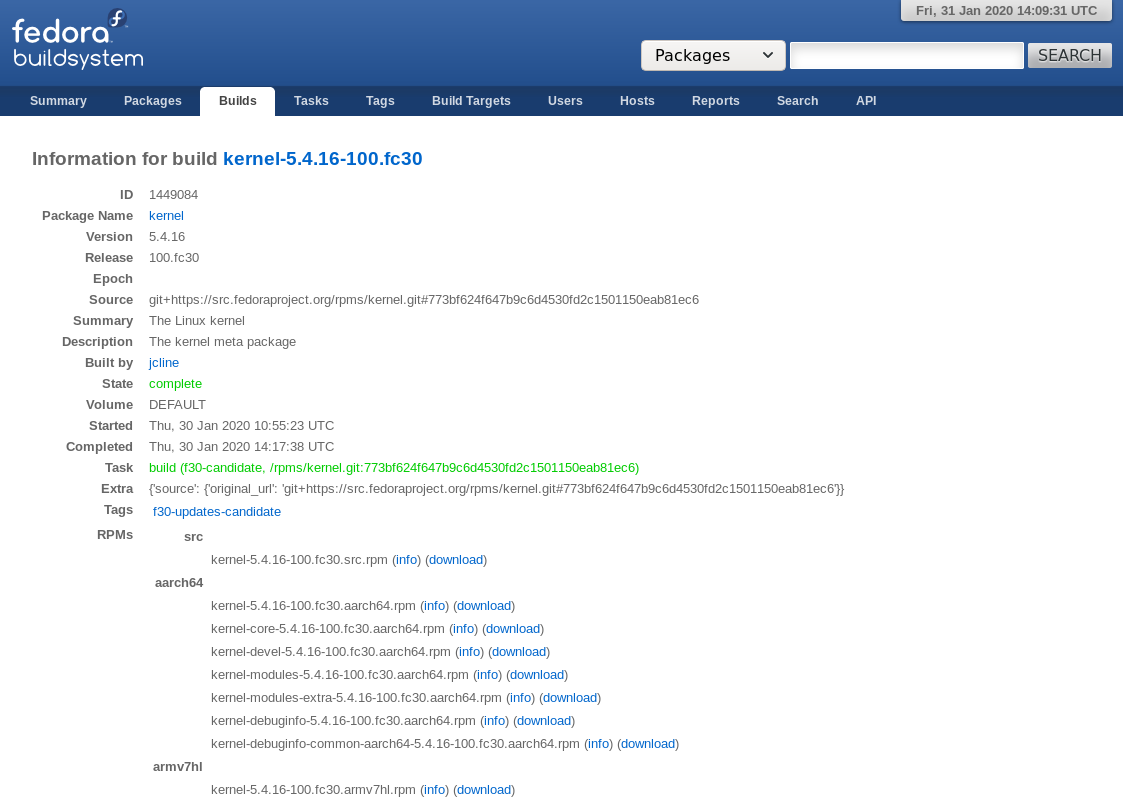Click the build ID value 1449084
Screen dimensions: 1123x800
pos(173,195)
